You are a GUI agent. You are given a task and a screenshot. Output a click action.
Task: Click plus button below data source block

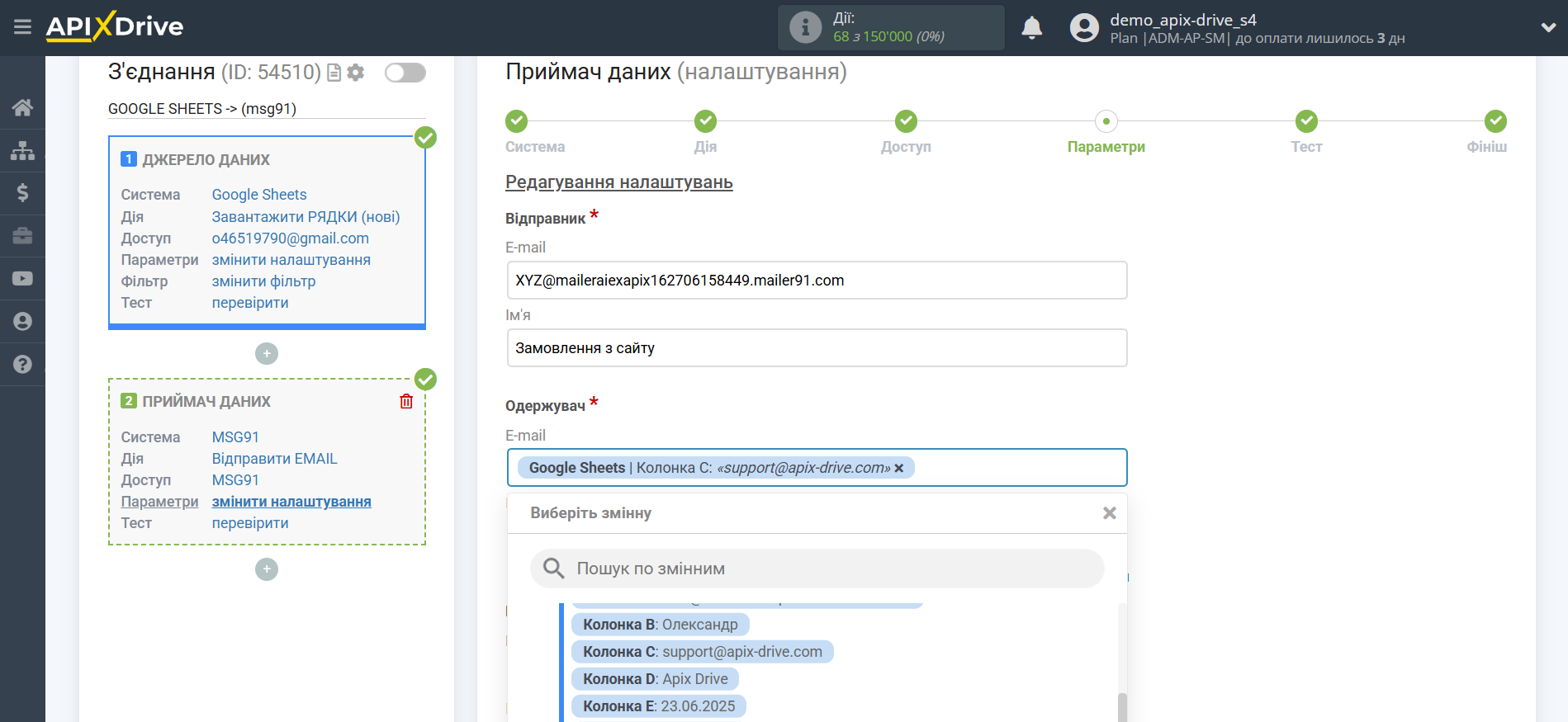click(267, 354)
